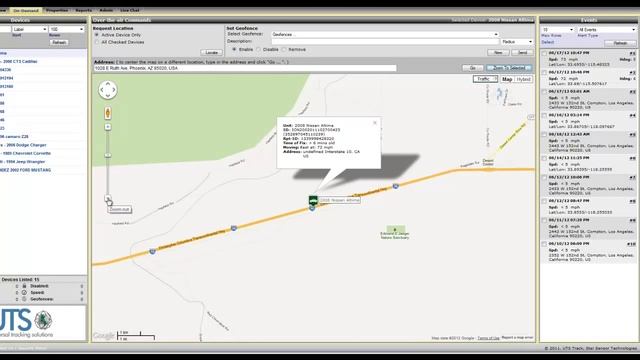
Task: Select the camaro Z28 device
Action: (14, 137)
